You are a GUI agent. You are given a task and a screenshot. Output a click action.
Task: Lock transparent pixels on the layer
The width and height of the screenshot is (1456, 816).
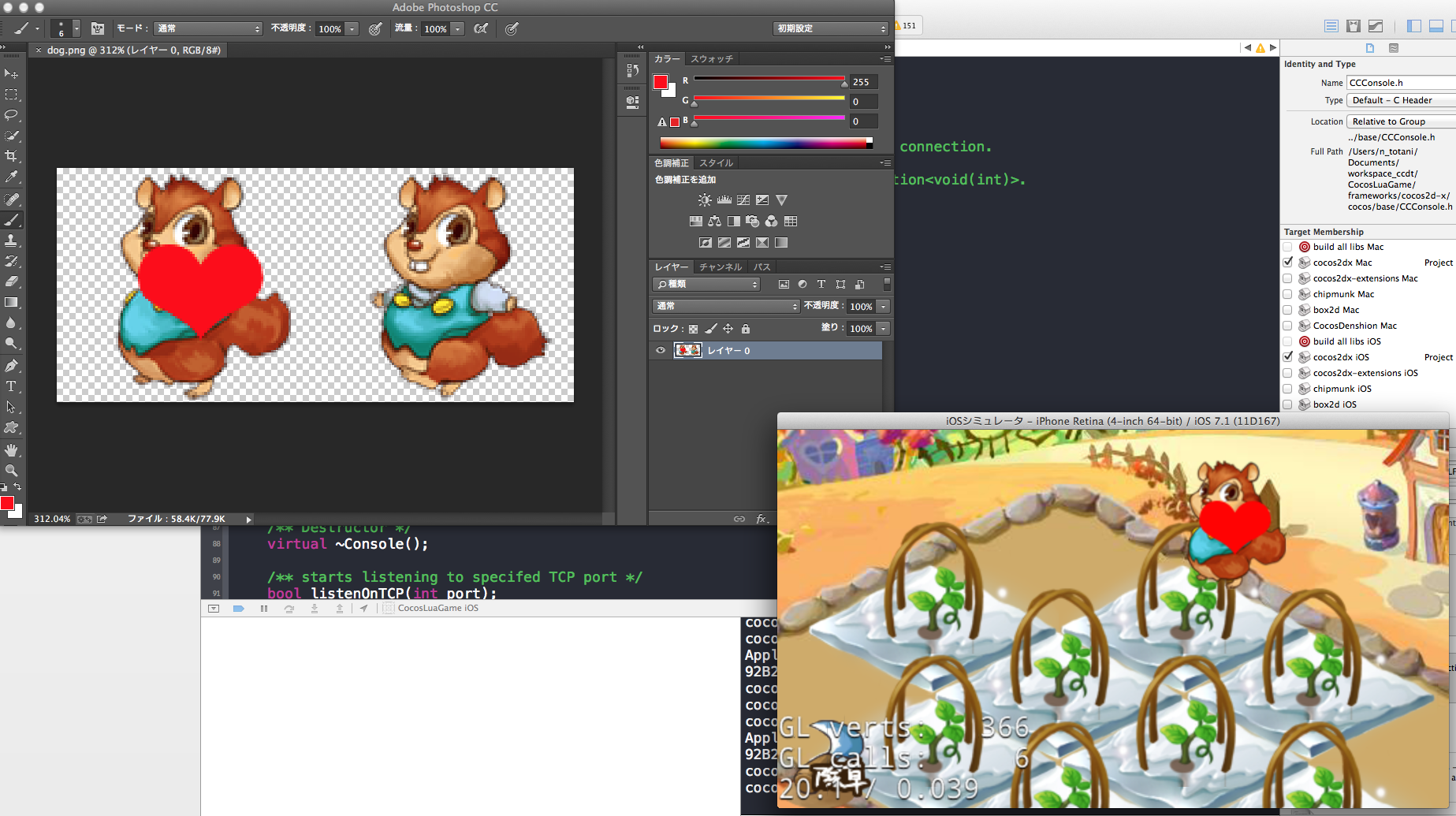693,329
